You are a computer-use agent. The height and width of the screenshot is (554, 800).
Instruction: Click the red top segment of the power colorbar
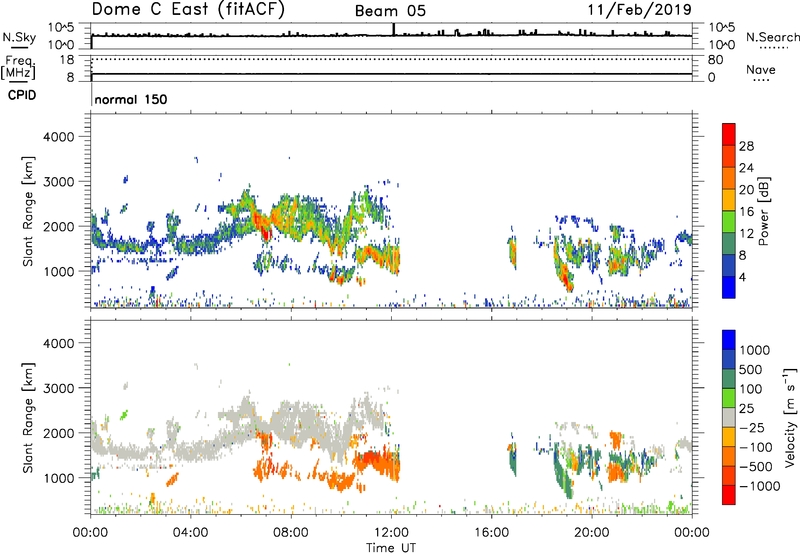[x=729, y=135]
